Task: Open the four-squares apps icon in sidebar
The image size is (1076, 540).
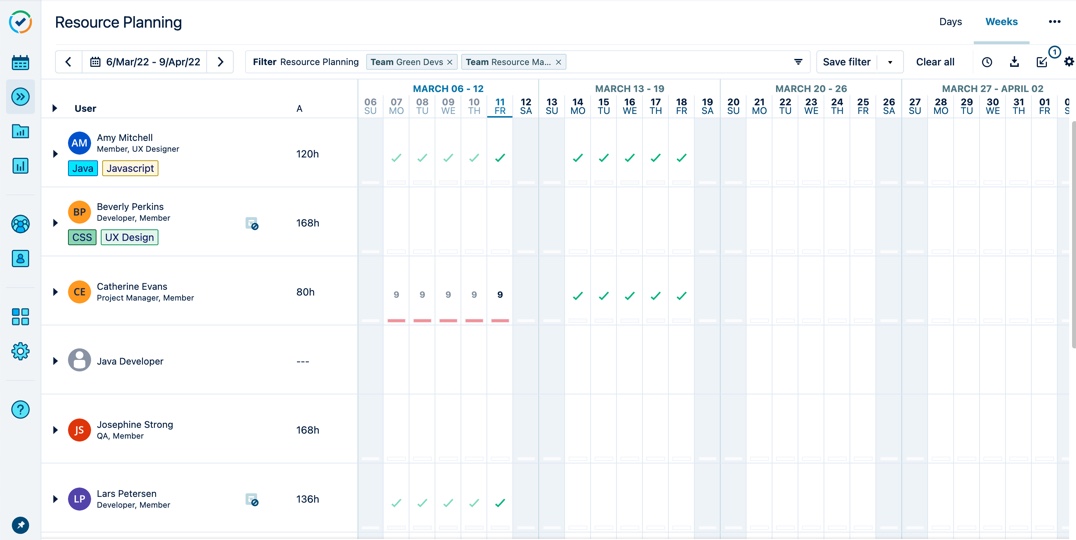Action: [x=20, y=317]
